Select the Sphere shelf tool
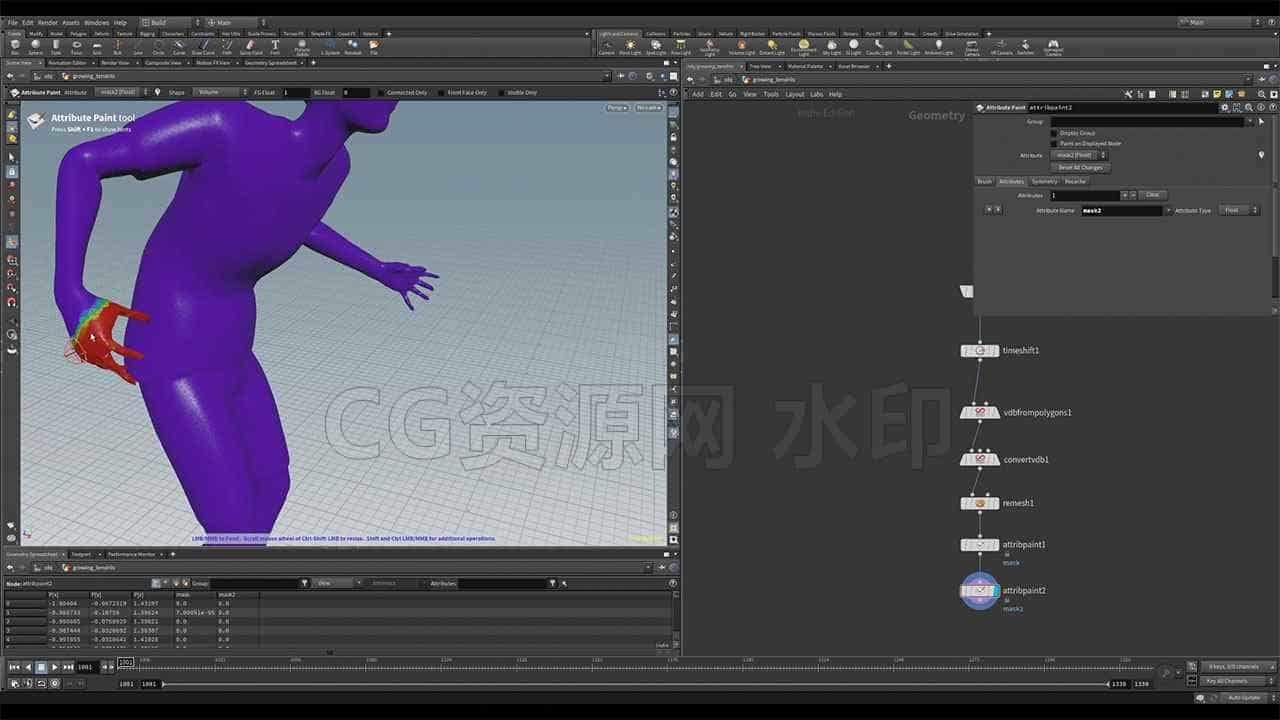 point(36,46)
